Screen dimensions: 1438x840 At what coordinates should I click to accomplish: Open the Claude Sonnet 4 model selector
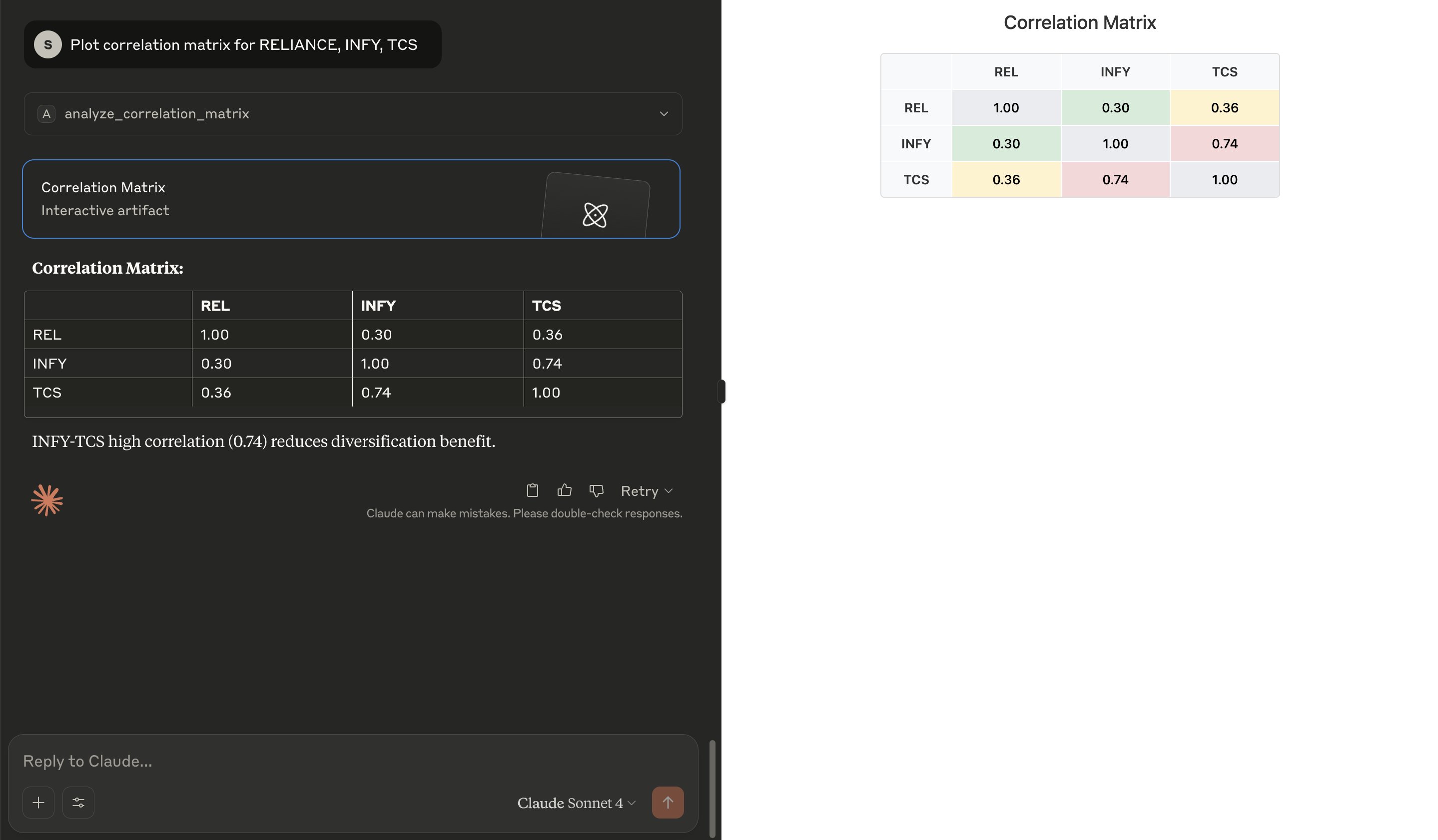(x=576, y=803)
